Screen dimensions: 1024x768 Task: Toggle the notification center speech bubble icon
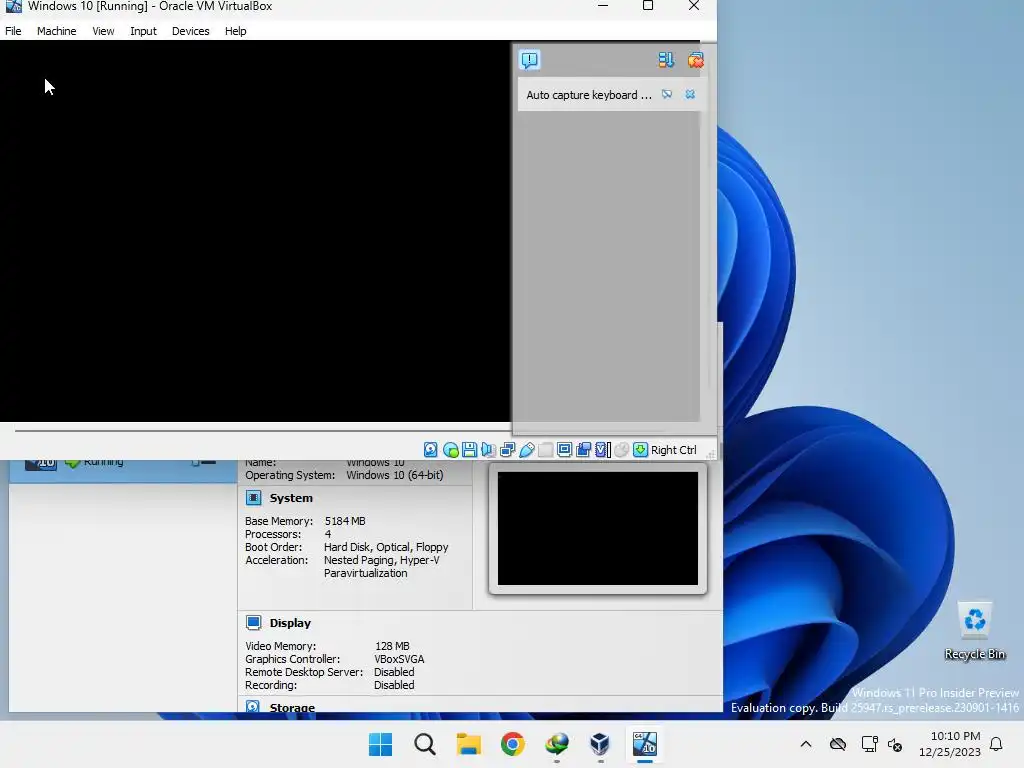530,60
